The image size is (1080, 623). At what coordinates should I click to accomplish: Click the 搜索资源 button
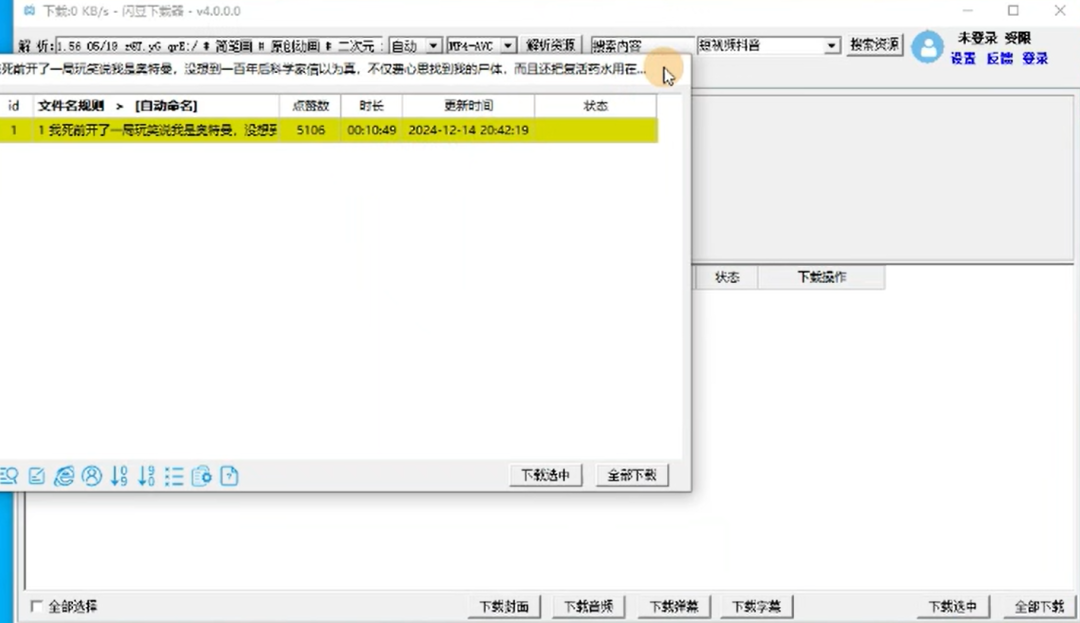click(875, 45)
